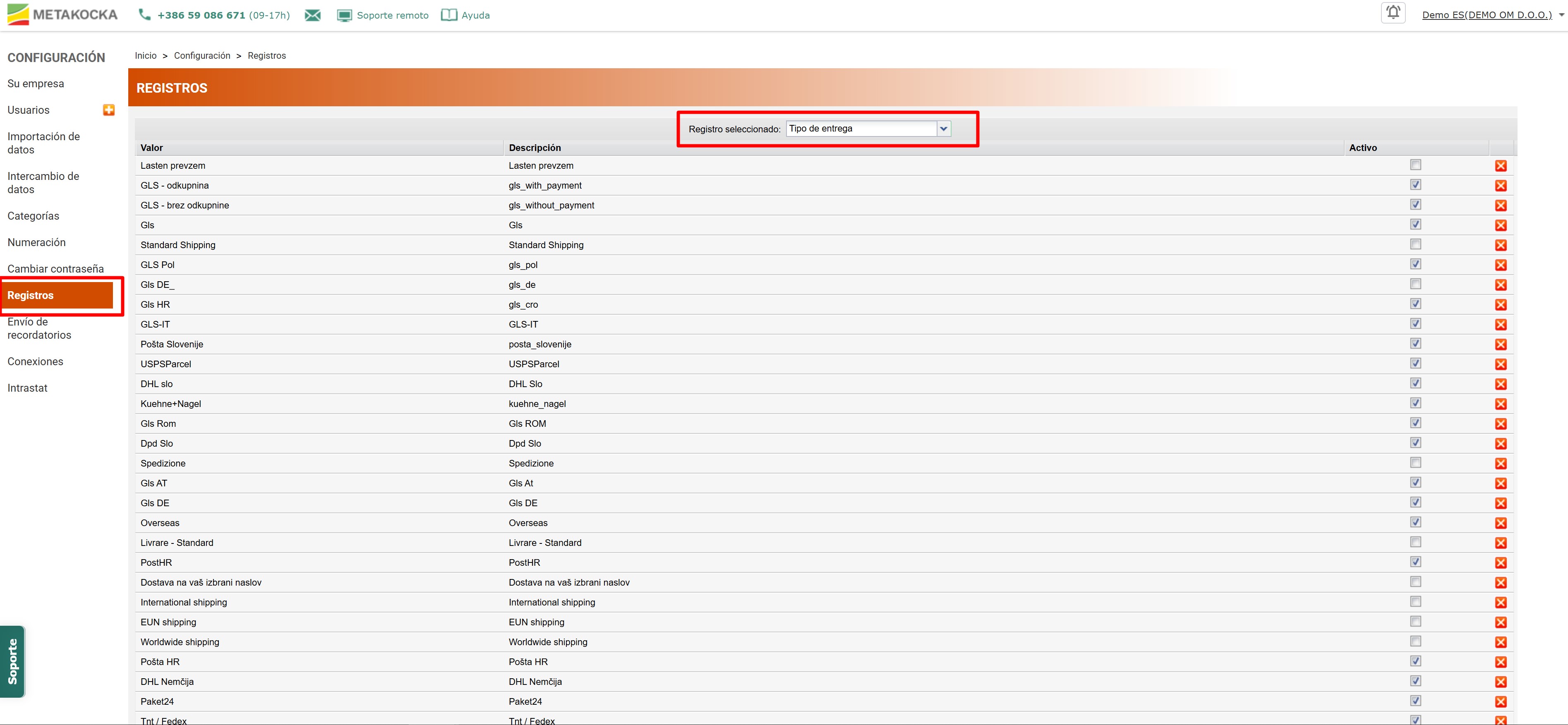Enable Activo checkbox for Lasten prevzem
The width and height of the screenshot is (1568, 725).
[1415, 165]
